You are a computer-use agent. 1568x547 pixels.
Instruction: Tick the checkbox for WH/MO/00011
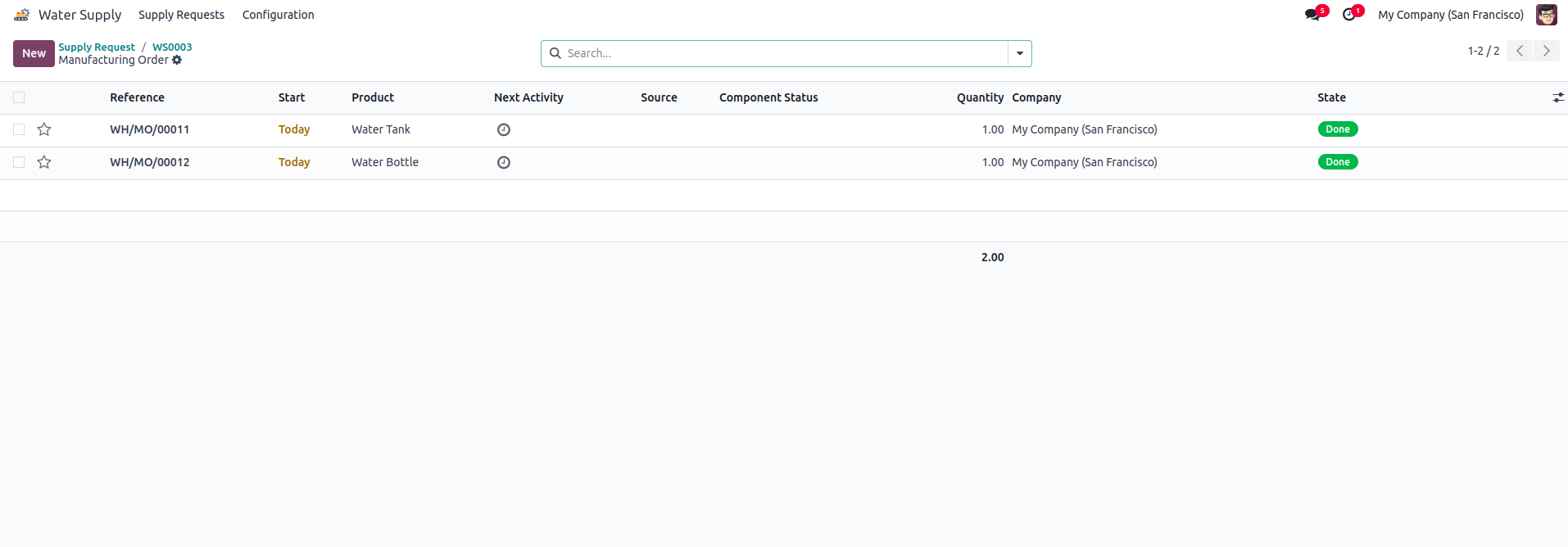click(19, 129)
